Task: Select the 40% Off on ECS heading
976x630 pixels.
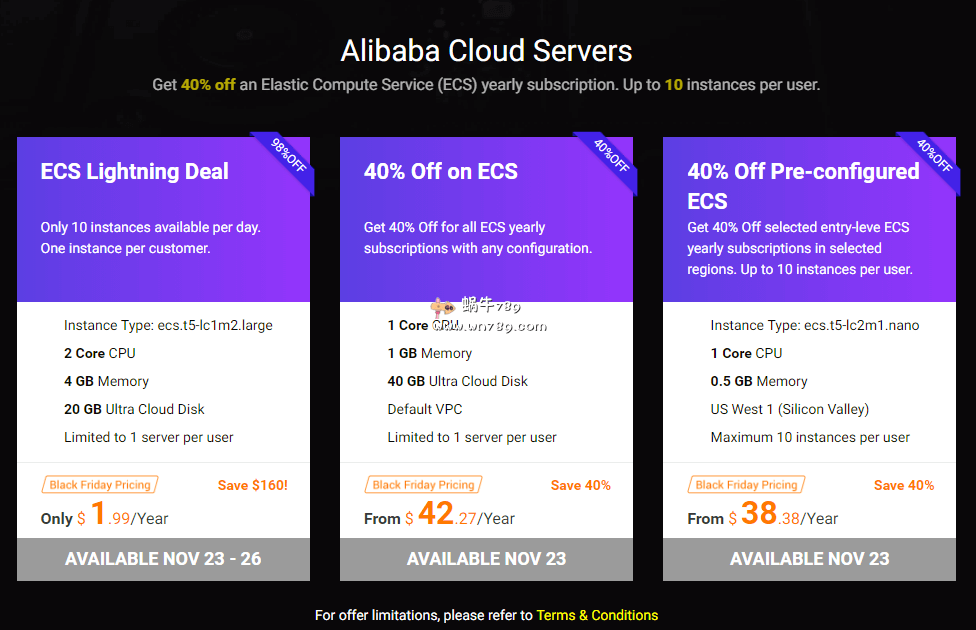Action: 440,171
